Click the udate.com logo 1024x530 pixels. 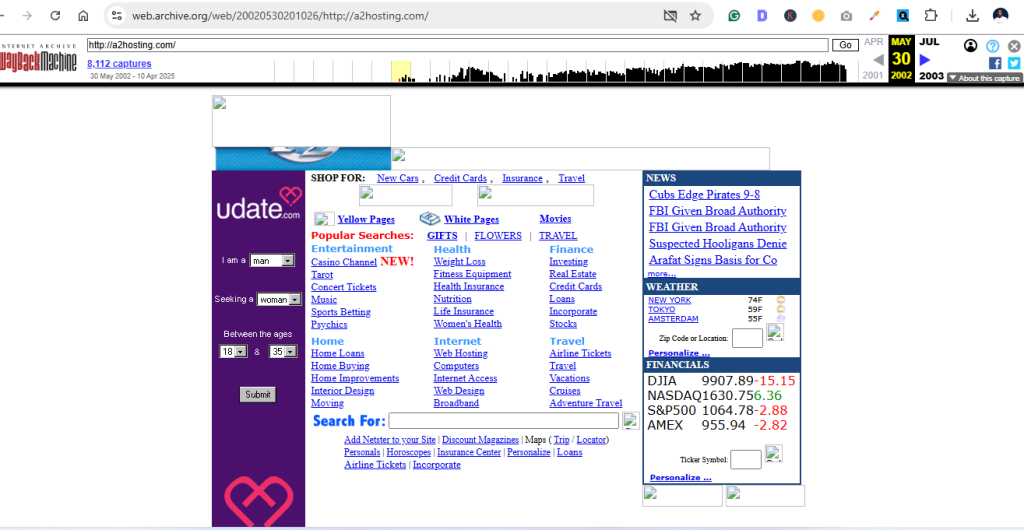[259, 204]
